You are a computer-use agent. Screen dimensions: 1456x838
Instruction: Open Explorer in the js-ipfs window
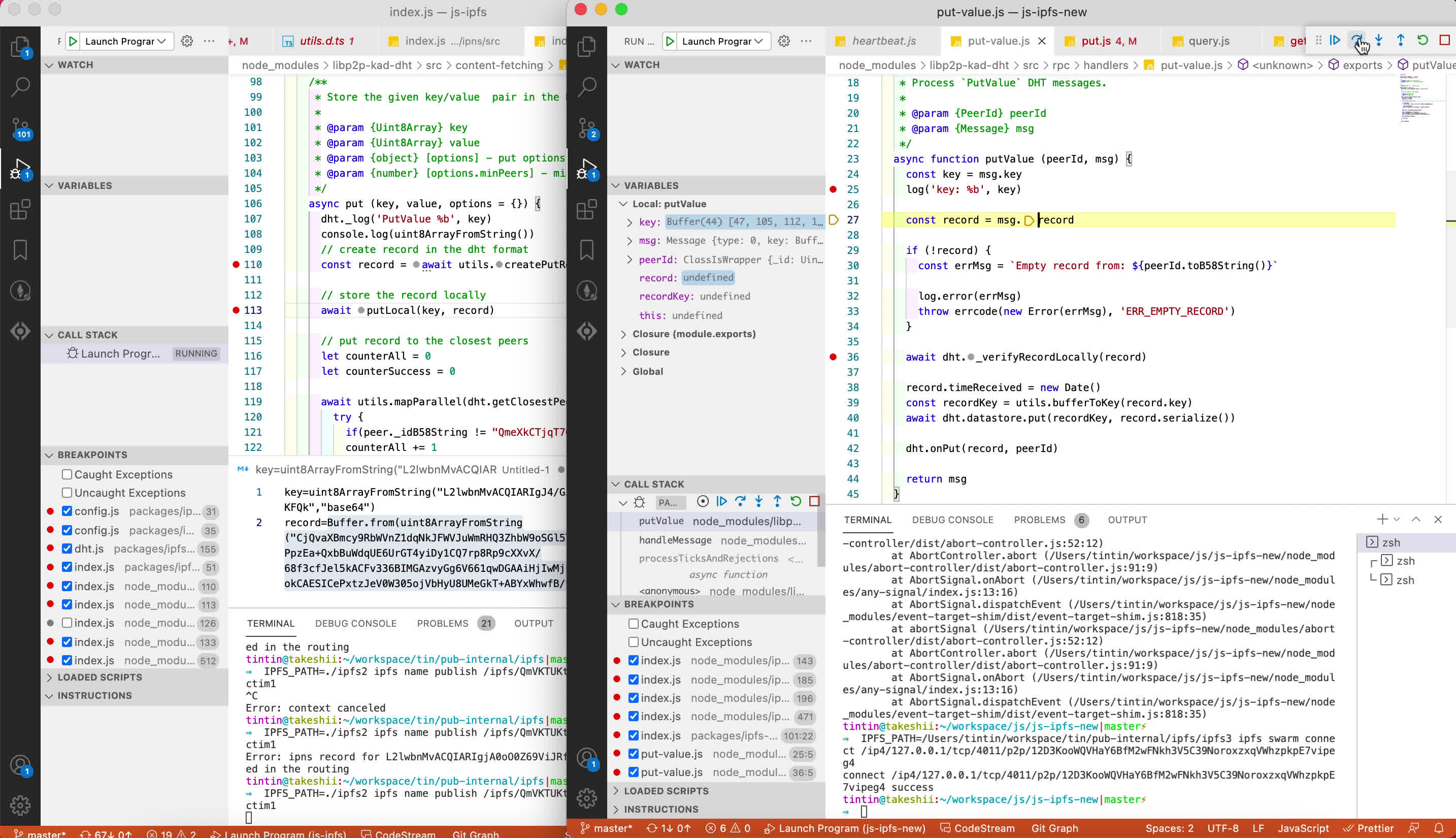(20, 46)
